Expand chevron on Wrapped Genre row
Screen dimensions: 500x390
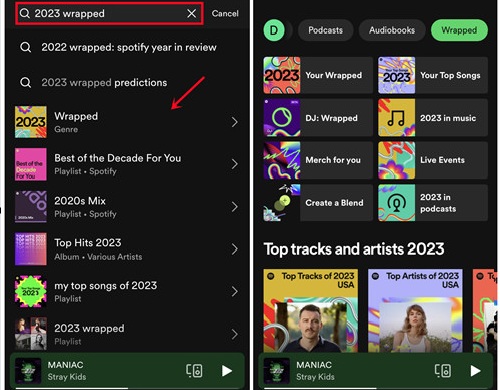click(235, 122)
